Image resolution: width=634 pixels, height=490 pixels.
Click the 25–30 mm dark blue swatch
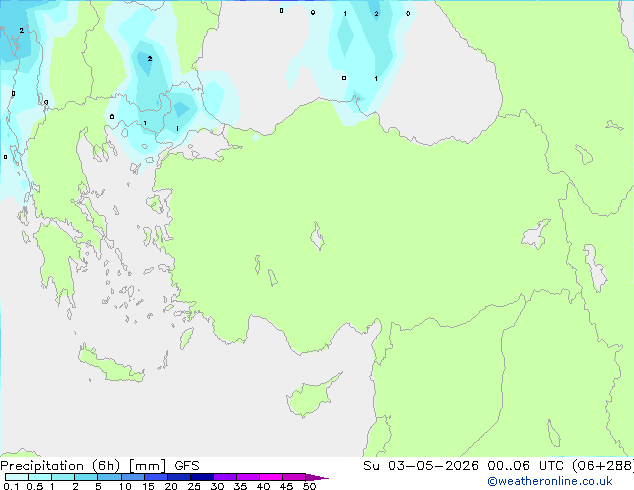pos(202,477)
